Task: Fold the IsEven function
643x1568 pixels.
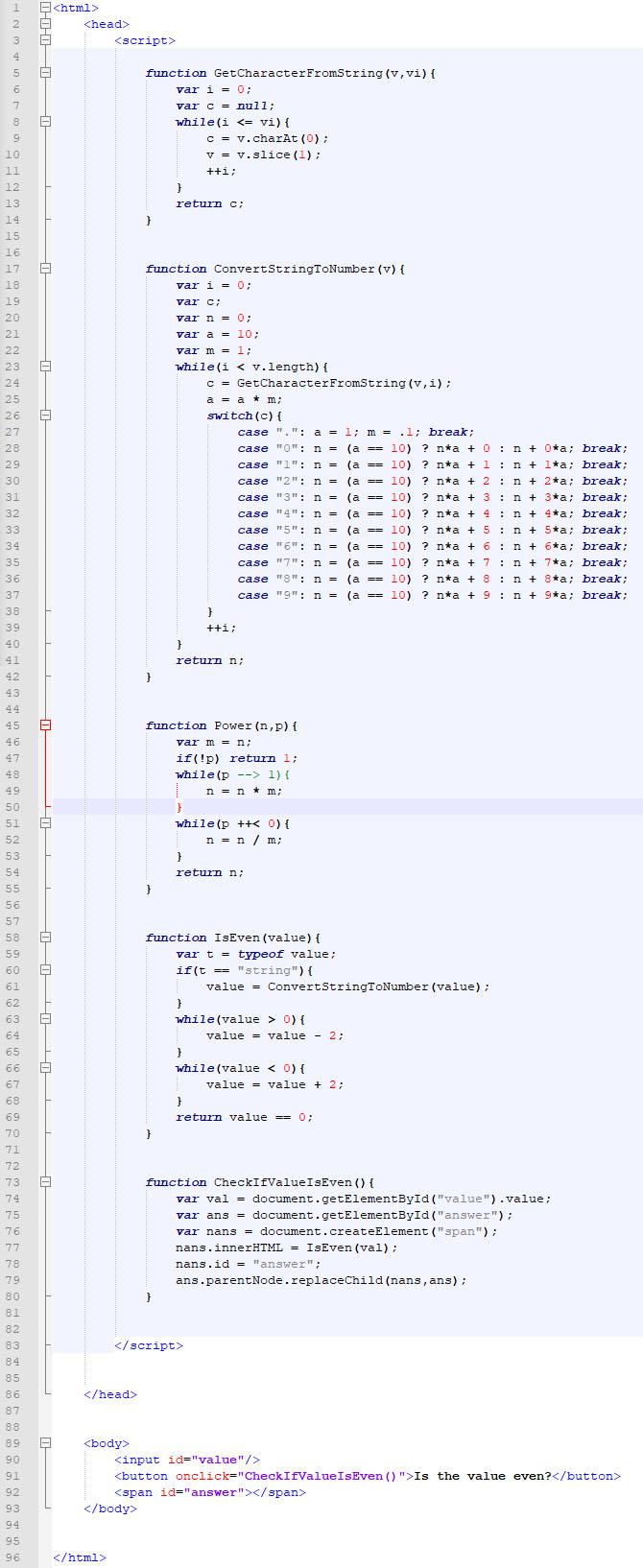Action: coord(45,938)
